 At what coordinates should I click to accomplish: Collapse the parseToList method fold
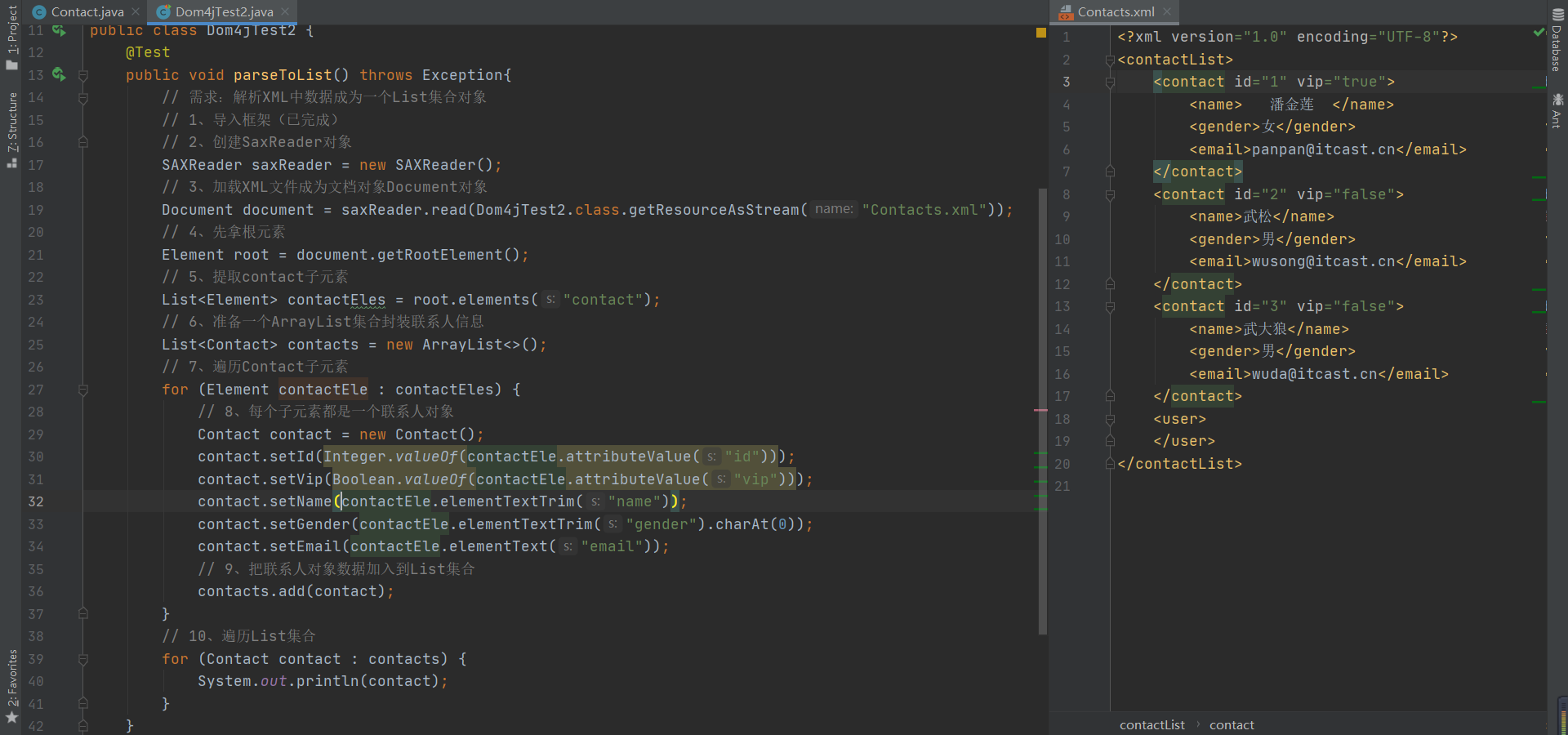83,75
